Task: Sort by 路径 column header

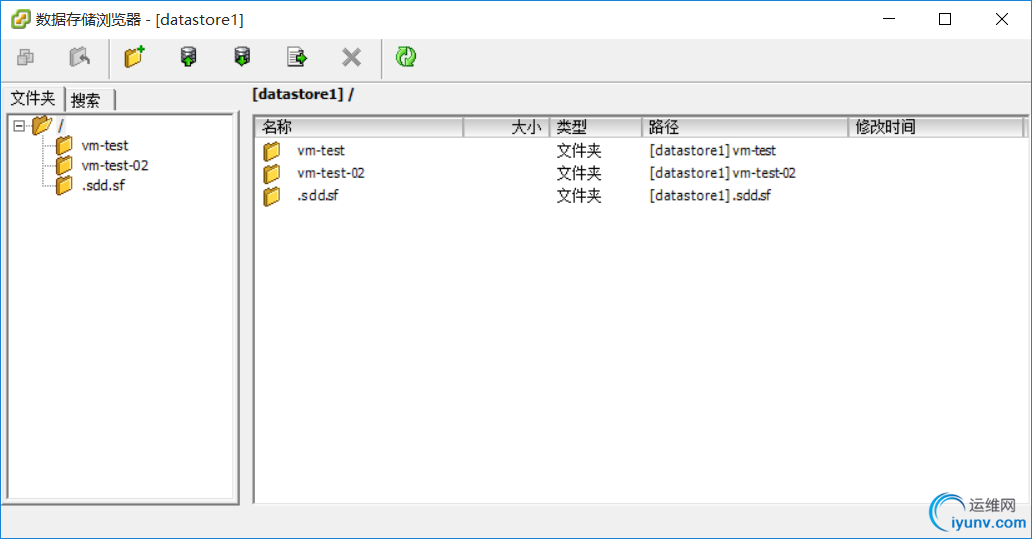Action: coord(745,127)
